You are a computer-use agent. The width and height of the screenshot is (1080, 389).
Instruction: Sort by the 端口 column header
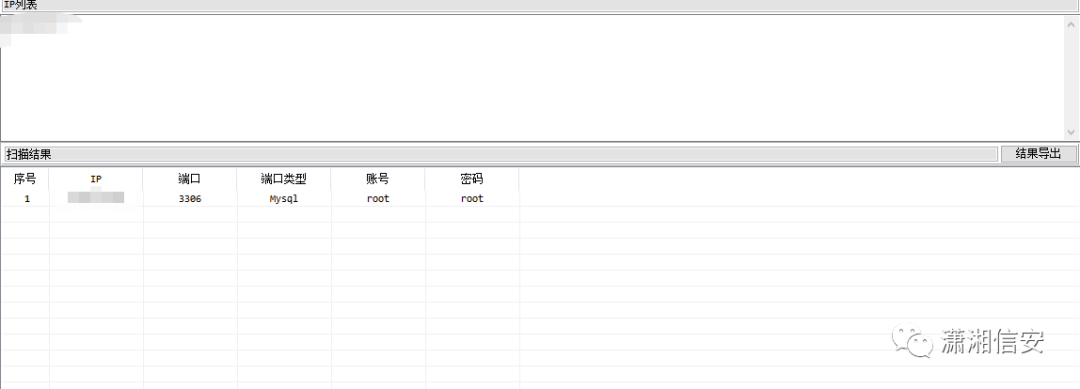tap(189, 179)
